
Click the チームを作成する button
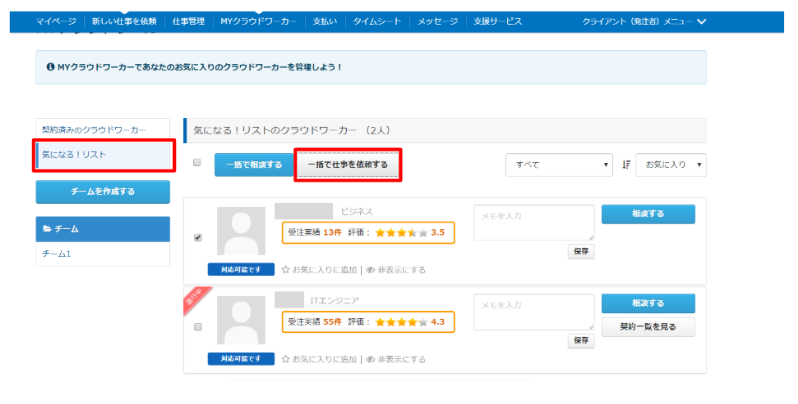(x=102, y=191)
